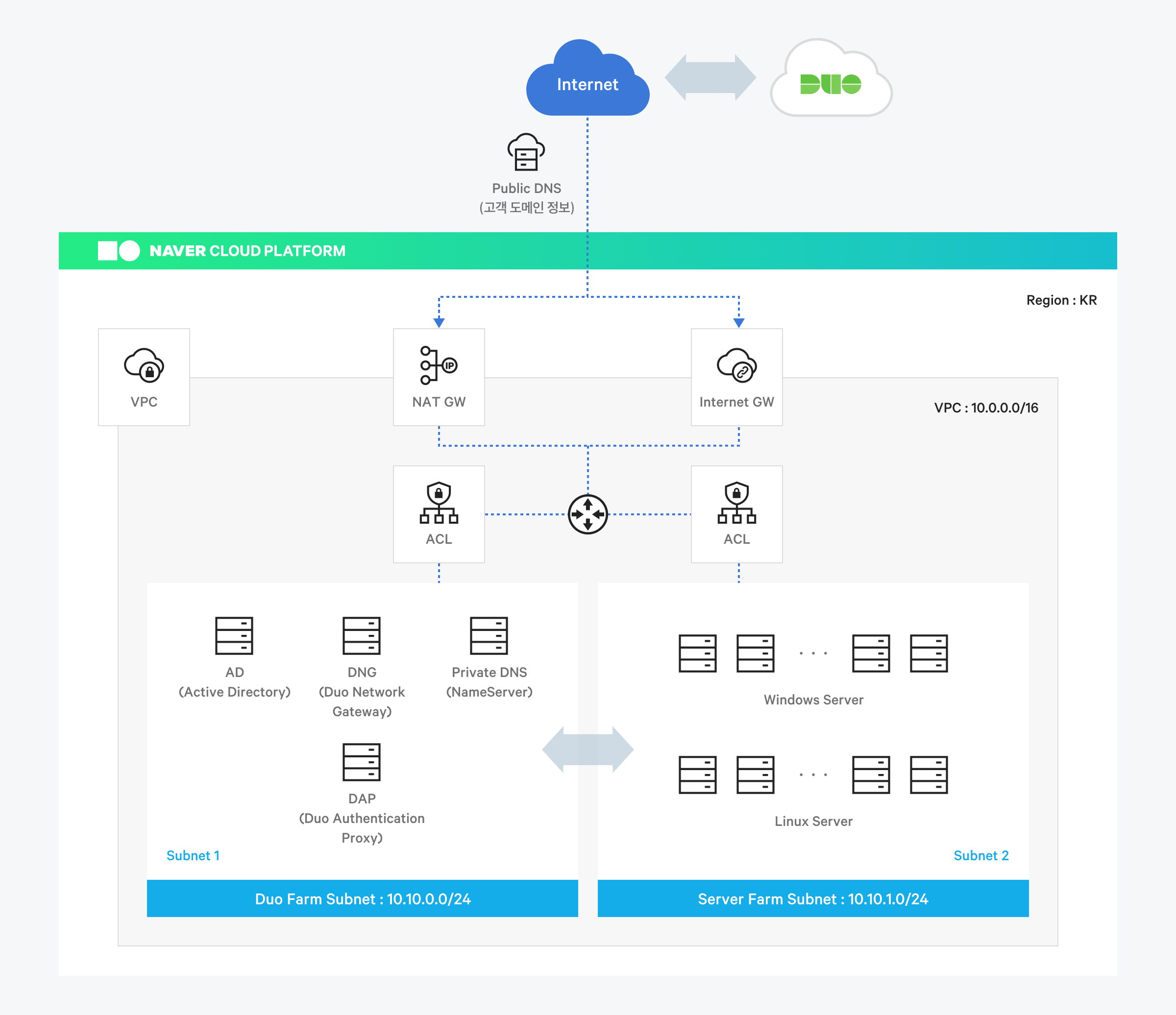Click the double arrow between the subnets
The height and width of the screenshot is (1015, 1176).
(x=588, y=749)
